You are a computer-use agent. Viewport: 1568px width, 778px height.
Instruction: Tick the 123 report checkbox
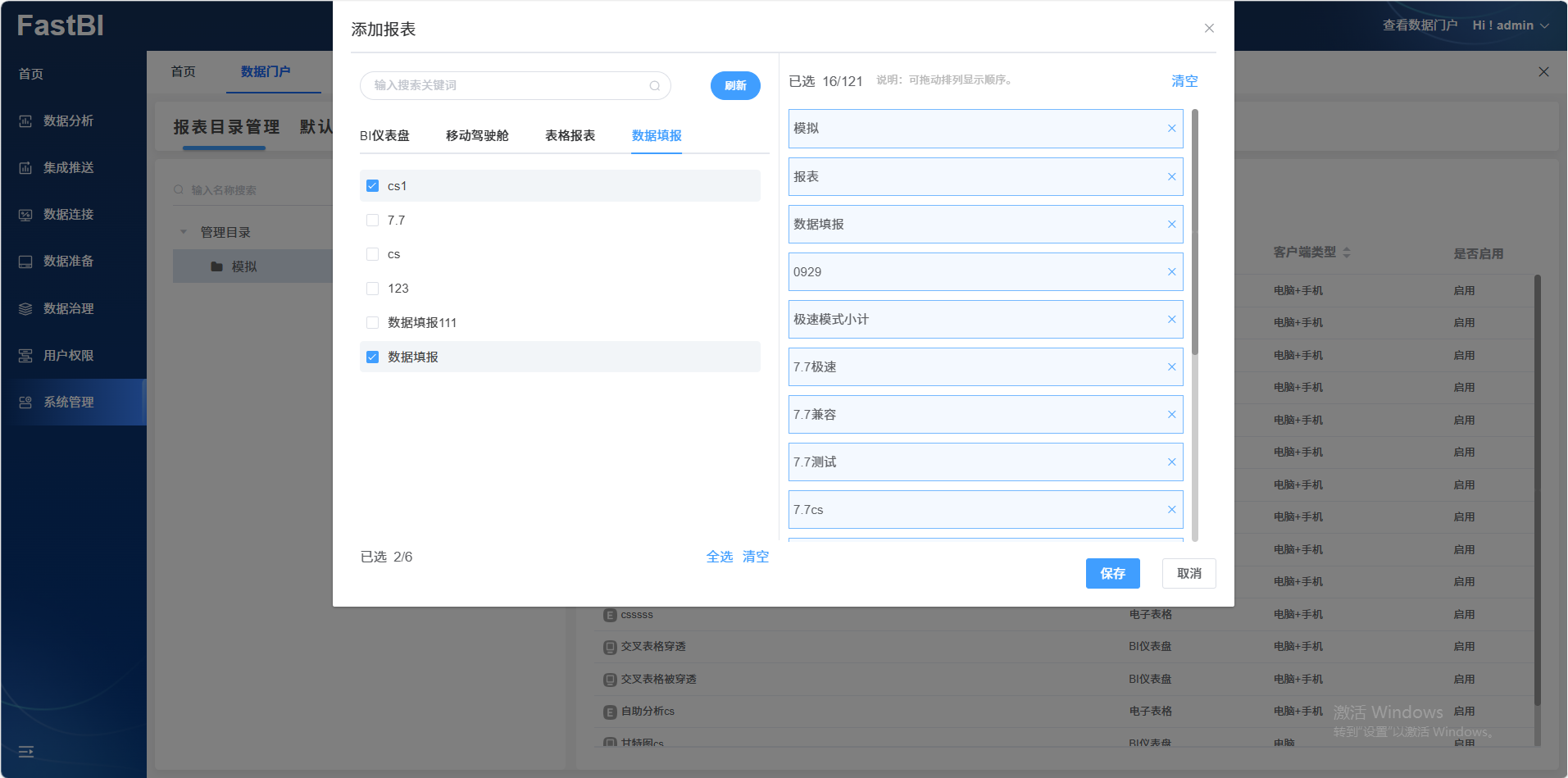372,289
